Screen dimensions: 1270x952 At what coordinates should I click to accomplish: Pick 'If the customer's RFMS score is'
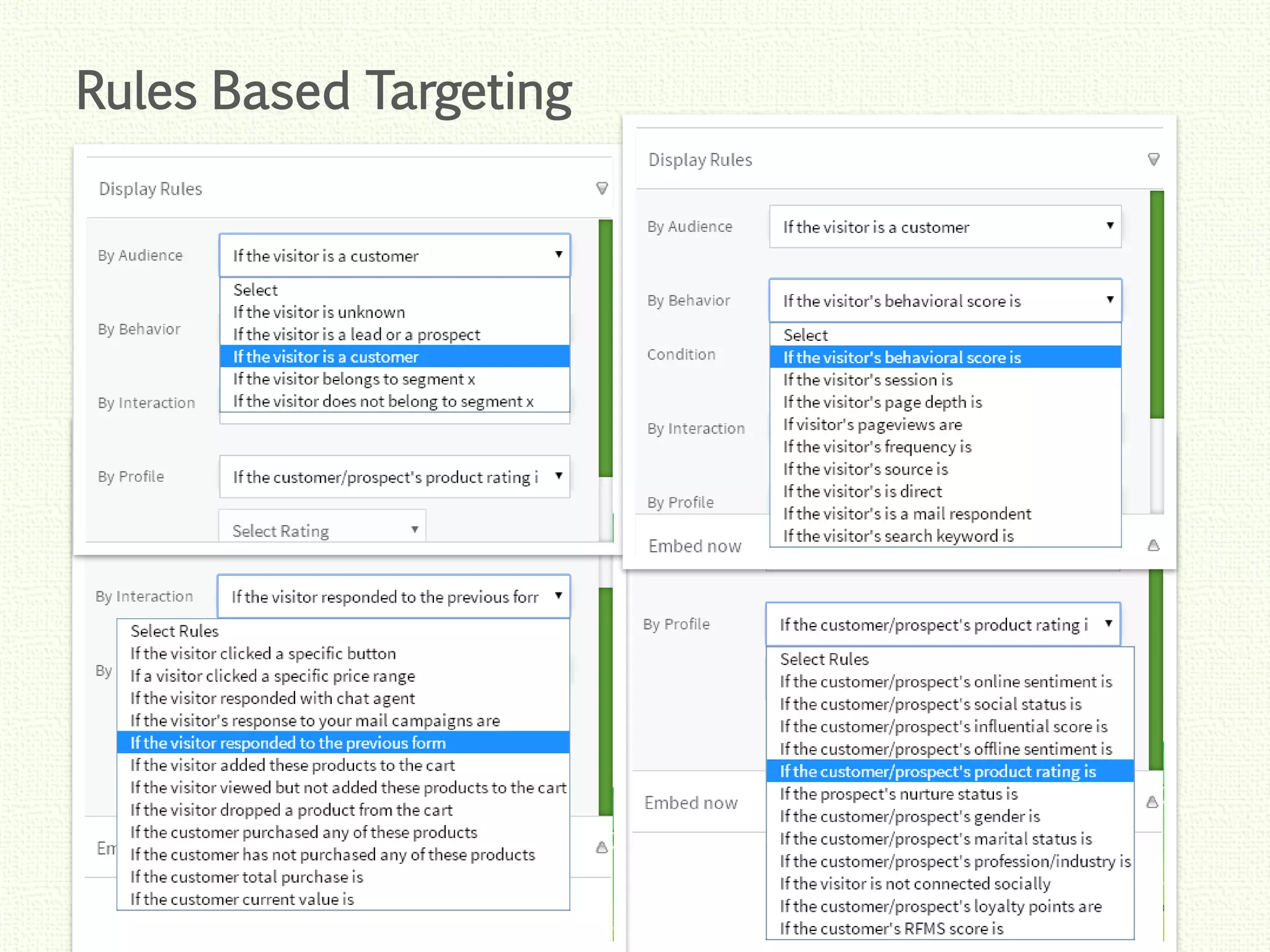click(x=891, y=928)
